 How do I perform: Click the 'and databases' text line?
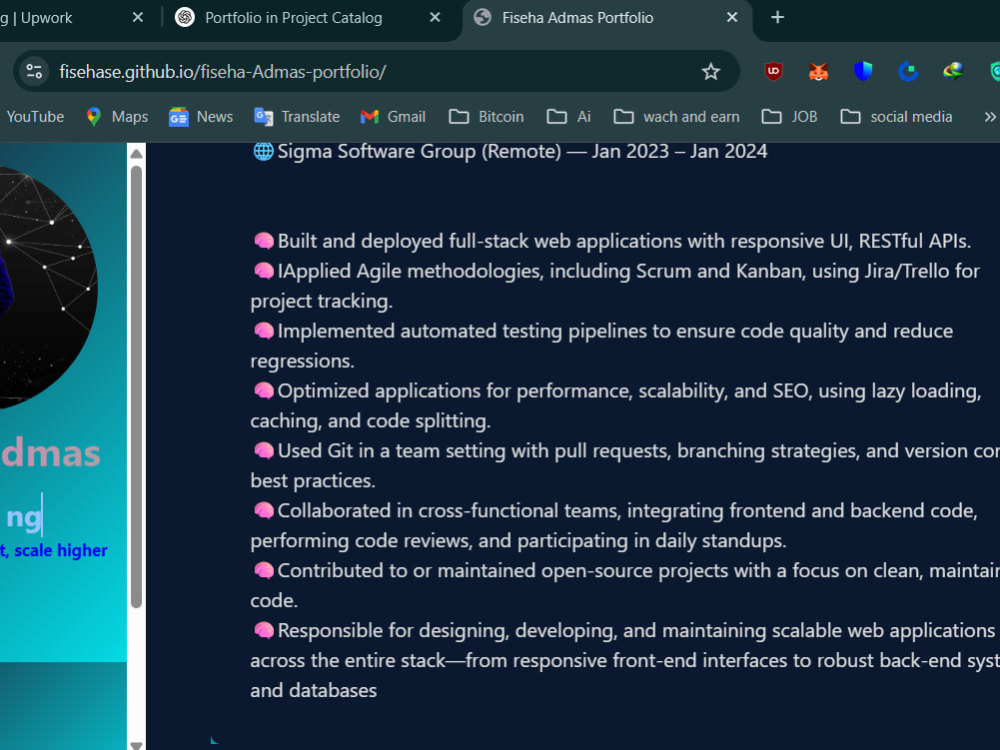[313, 691]
